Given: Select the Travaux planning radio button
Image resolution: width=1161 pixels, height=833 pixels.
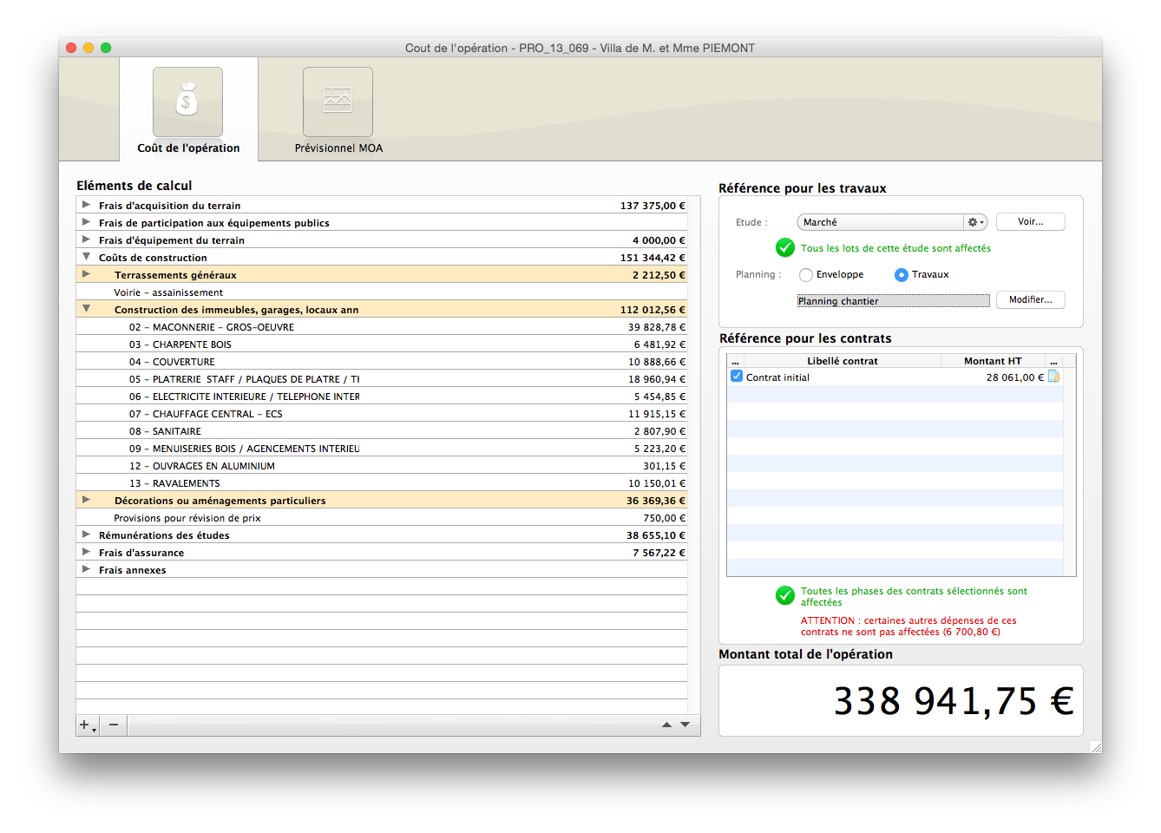Looking at the screenshot, I should (x=901, y=275).
